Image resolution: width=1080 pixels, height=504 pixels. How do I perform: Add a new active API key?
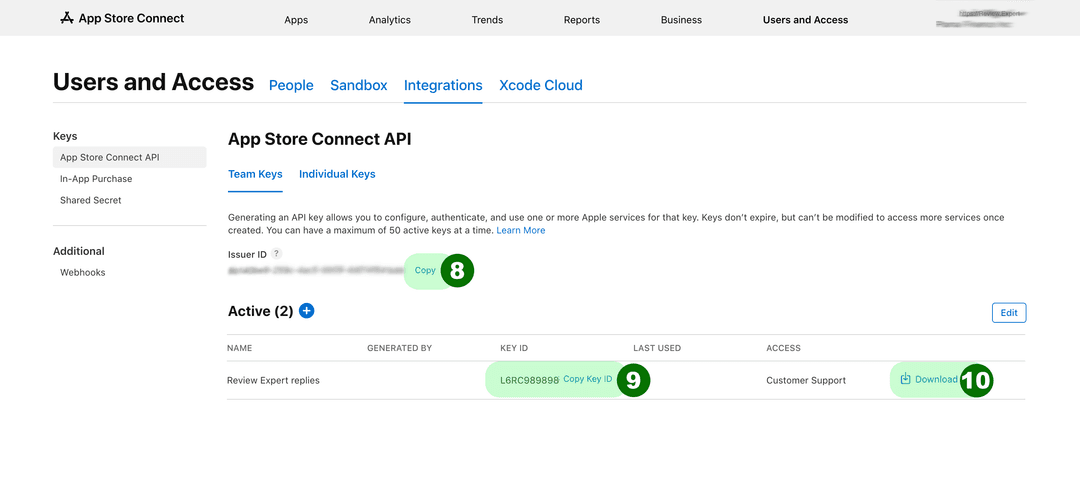307,311
